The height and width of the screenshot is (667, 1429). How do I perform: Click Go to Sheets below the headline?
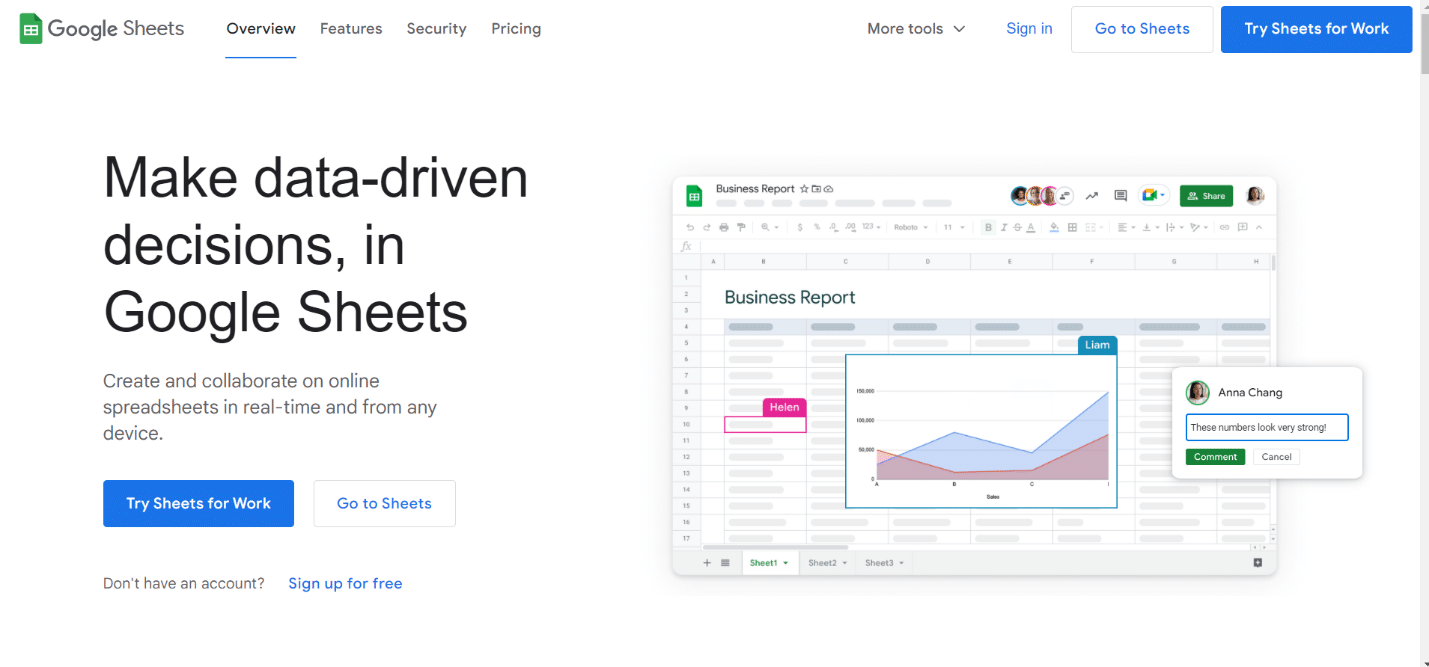click(x=384, y=503)
